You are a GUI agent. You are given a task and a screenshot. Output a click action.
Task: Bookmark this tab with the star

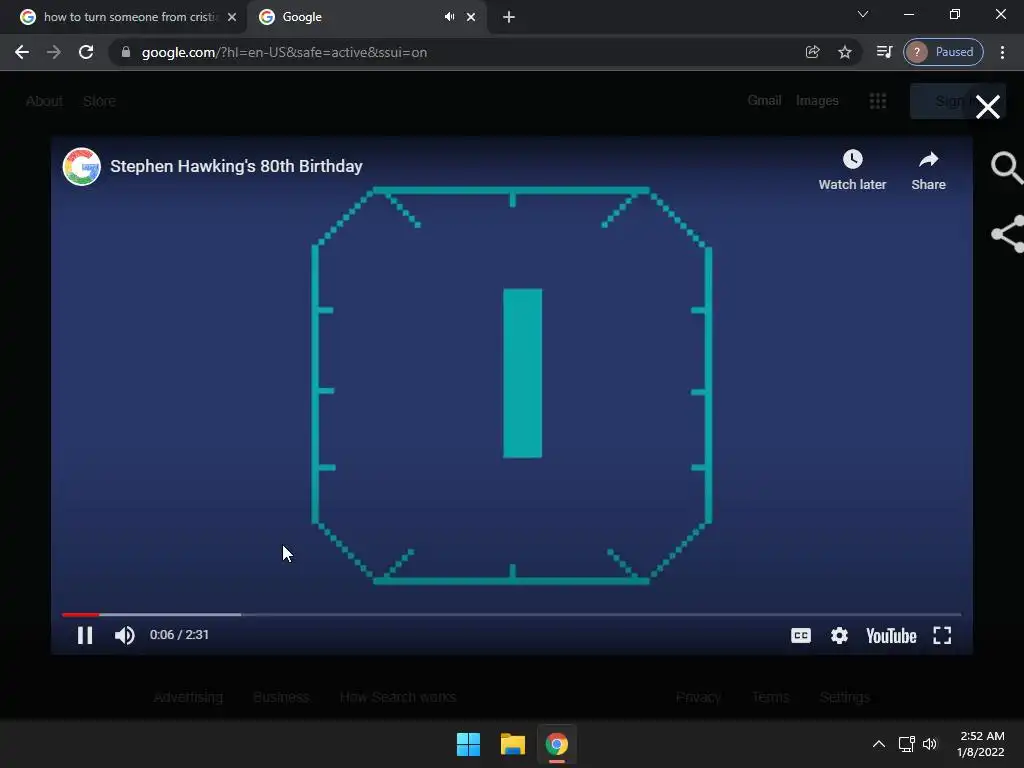pos(845,52)
